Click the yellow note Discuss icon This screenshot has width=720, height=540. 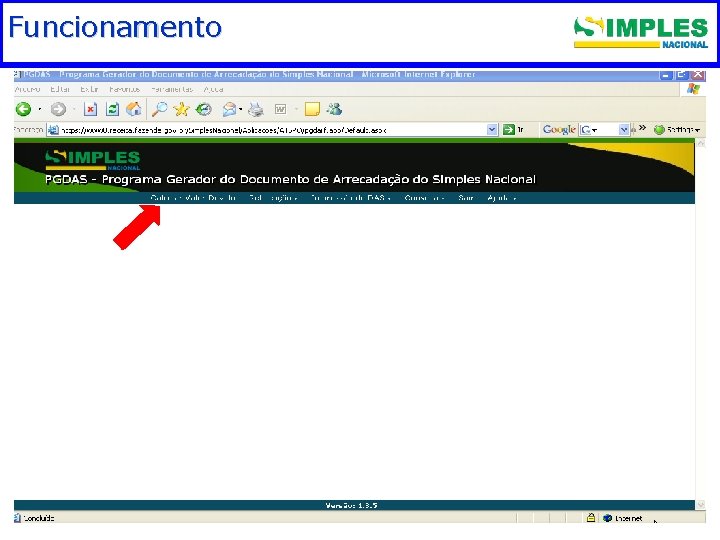tap(312, 109)
